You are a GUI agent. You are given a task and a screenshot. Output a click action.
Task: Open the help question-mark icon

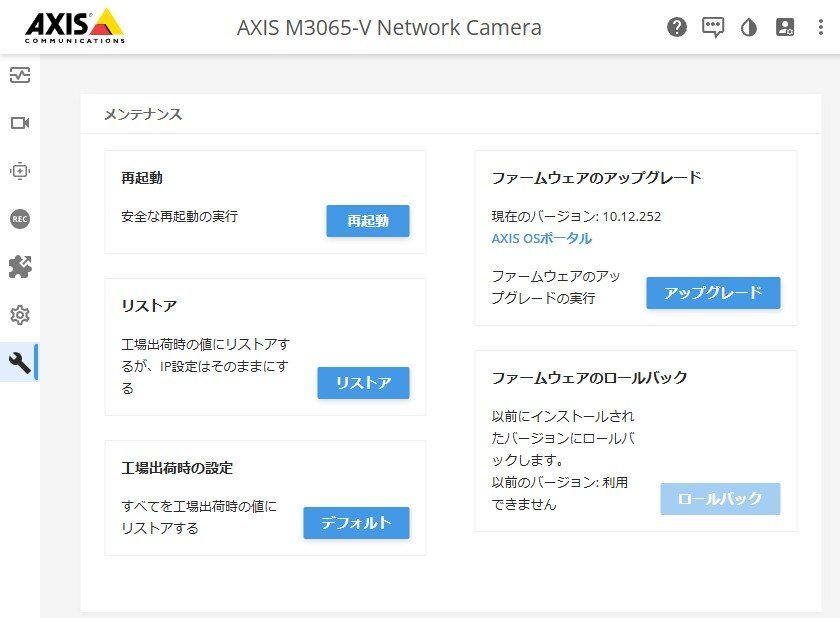tap(677, 27)
